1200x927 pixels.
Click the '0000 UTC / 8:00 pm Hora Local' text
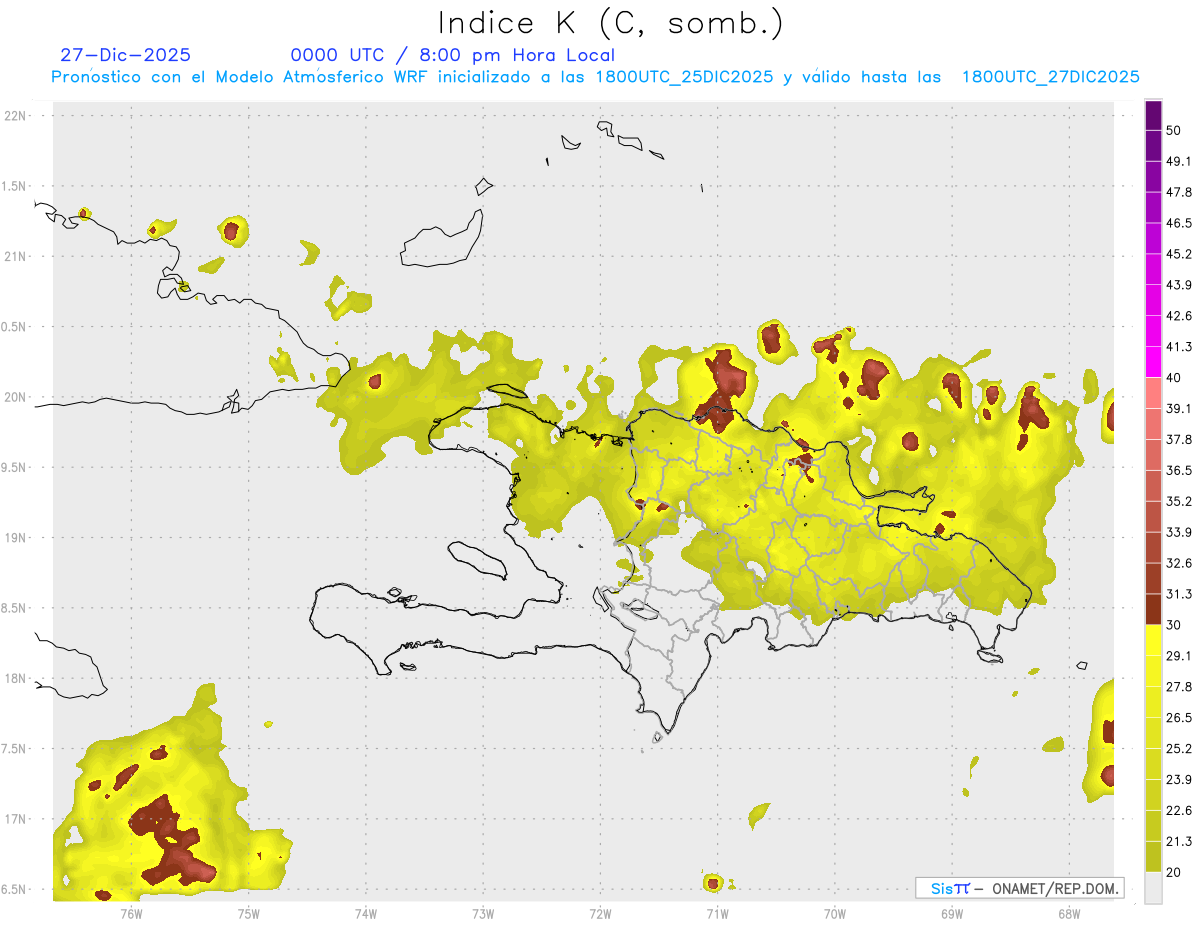(453, 55)
